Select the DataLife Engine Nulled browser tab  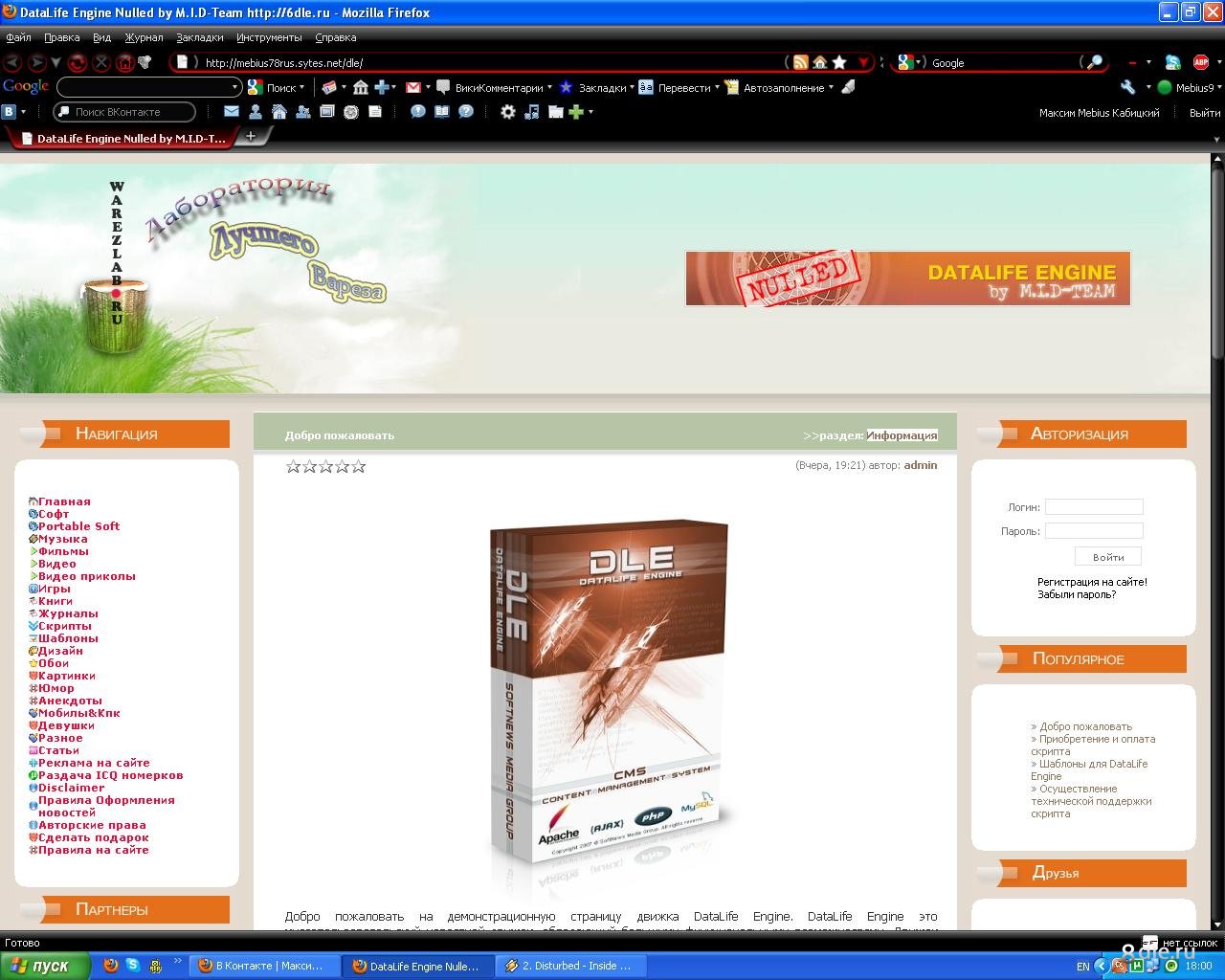point(121,138)
